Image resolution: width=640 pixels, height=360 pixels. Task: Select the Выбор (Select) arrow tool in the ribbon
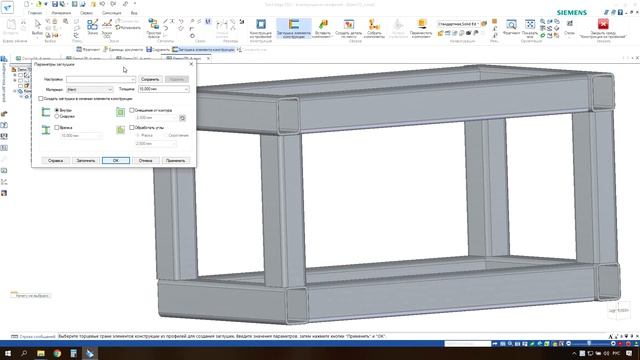[x=37, y=27]
